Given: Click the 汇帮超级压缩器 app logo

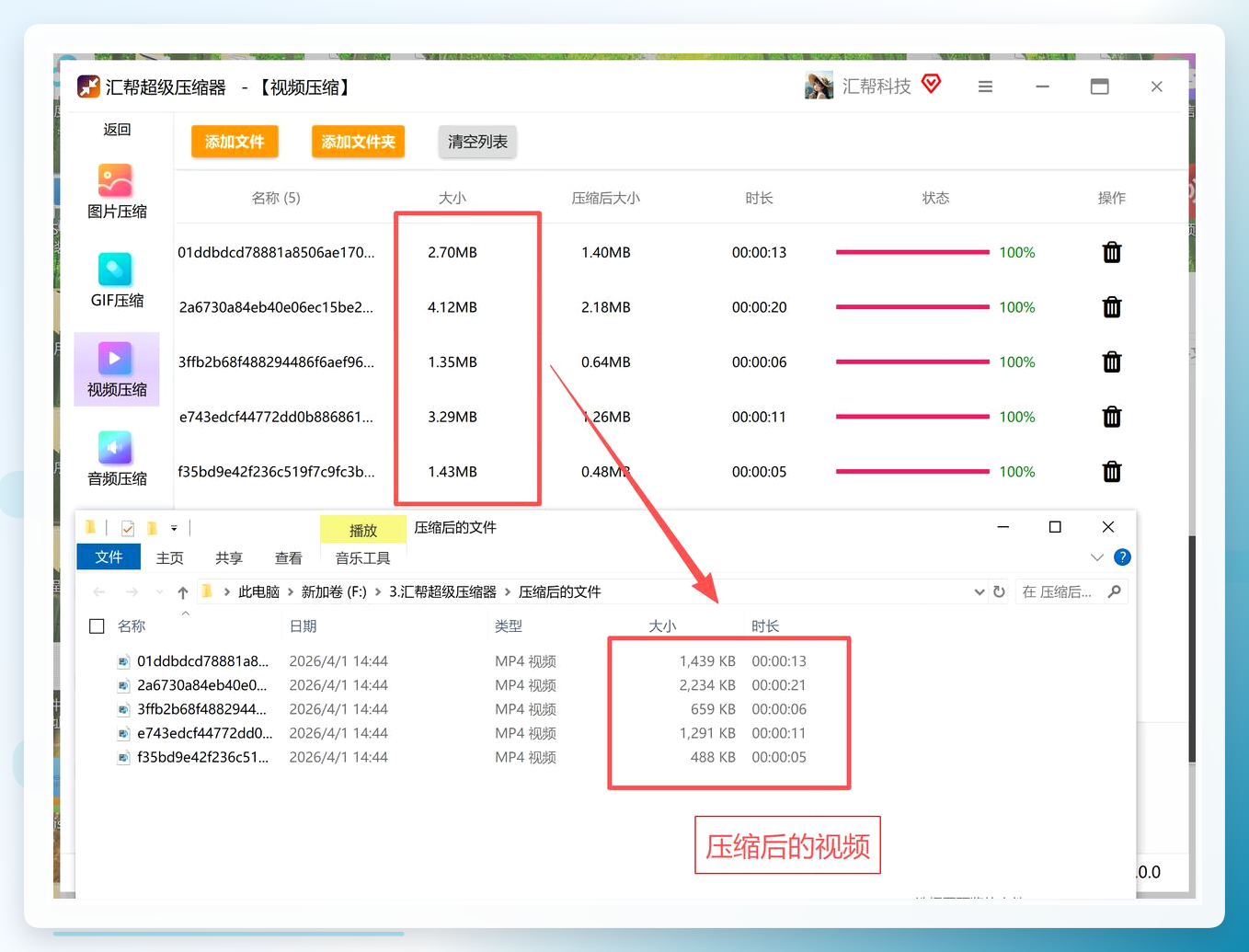Looking at the screenshot, I should pyautogui.click(x=88, y=86).
